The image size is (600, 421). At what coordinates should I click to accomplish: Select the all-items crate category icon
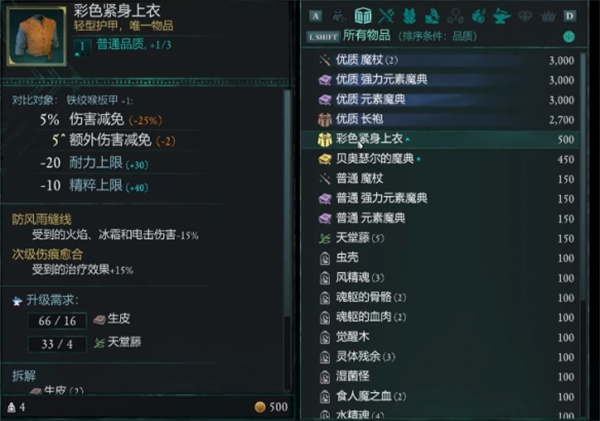pyautogui.click(x=363, y=16)
